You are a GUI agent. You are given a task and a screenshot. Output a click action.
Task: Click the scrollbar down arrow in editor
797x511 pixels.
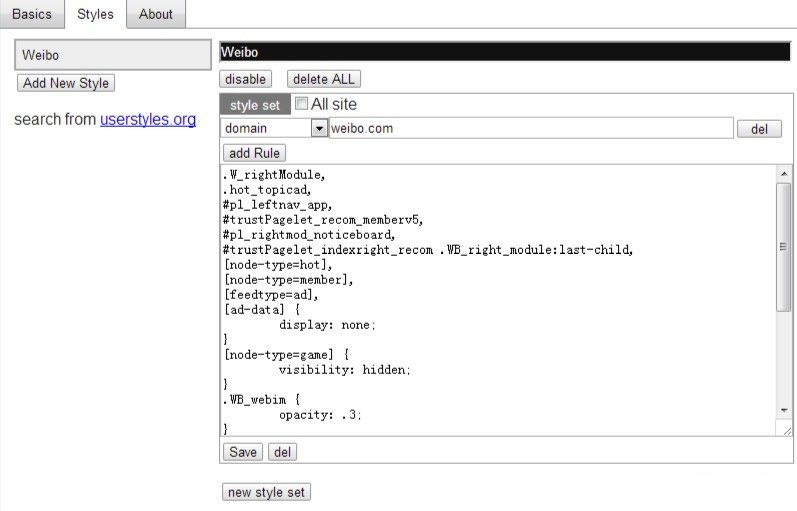tap(784, 410)
